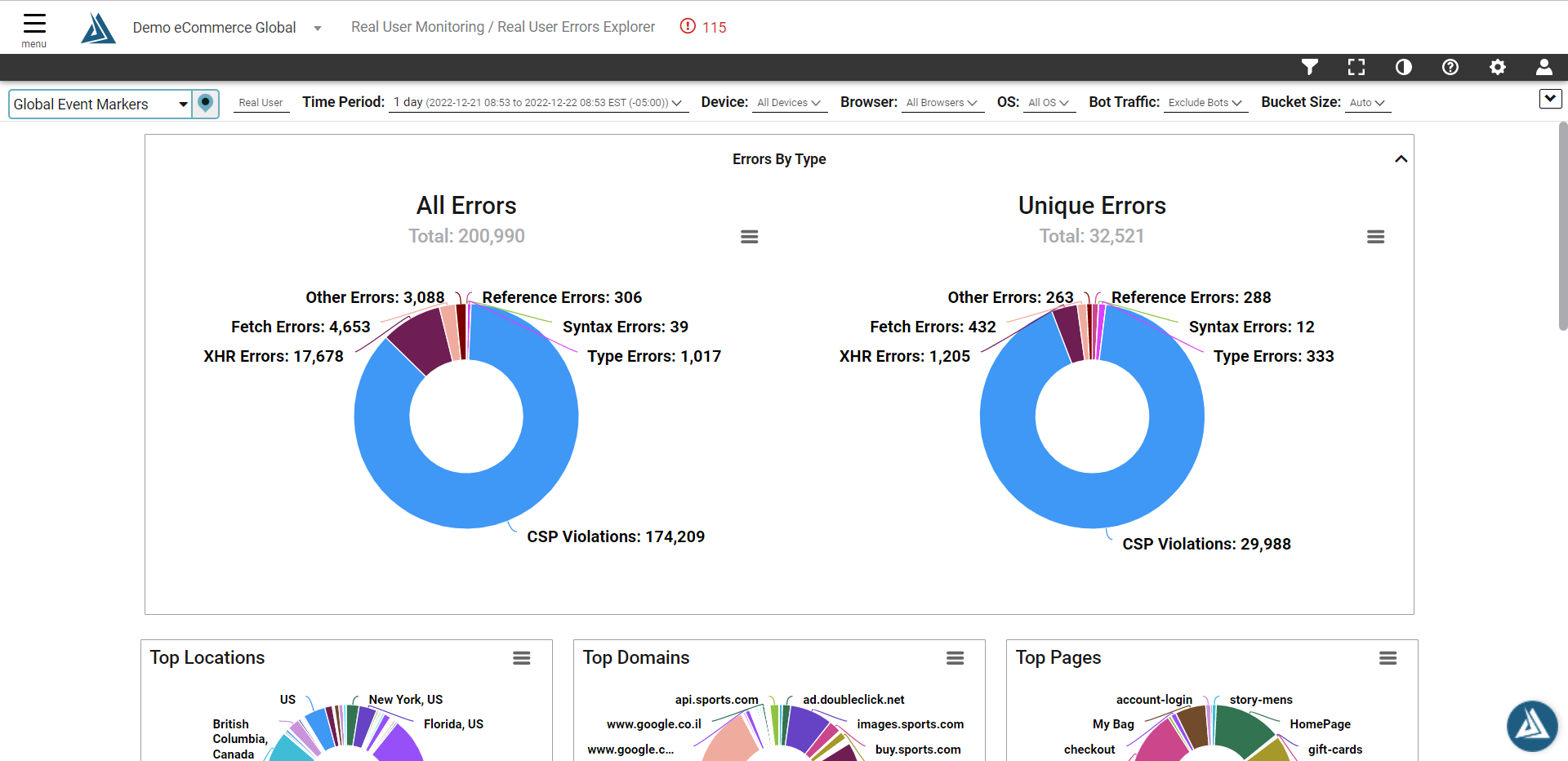This screenshot has width=1568, height=761.
Task: Open Global Event Markers dropdown
Action: coord(100,104)
